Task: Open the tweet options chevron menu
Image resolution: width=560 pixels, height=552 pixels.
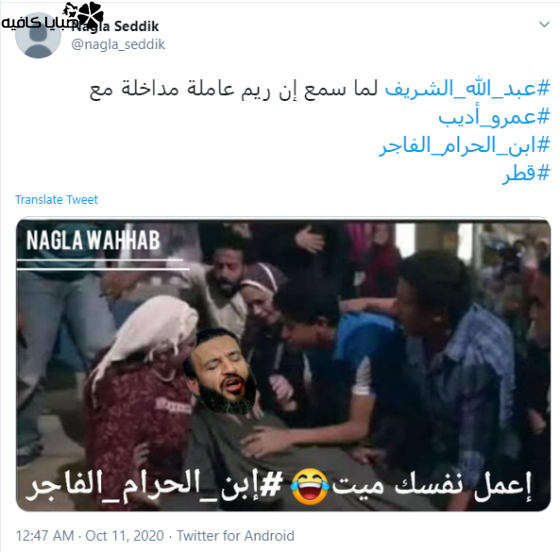Action: tap(544, 25)
